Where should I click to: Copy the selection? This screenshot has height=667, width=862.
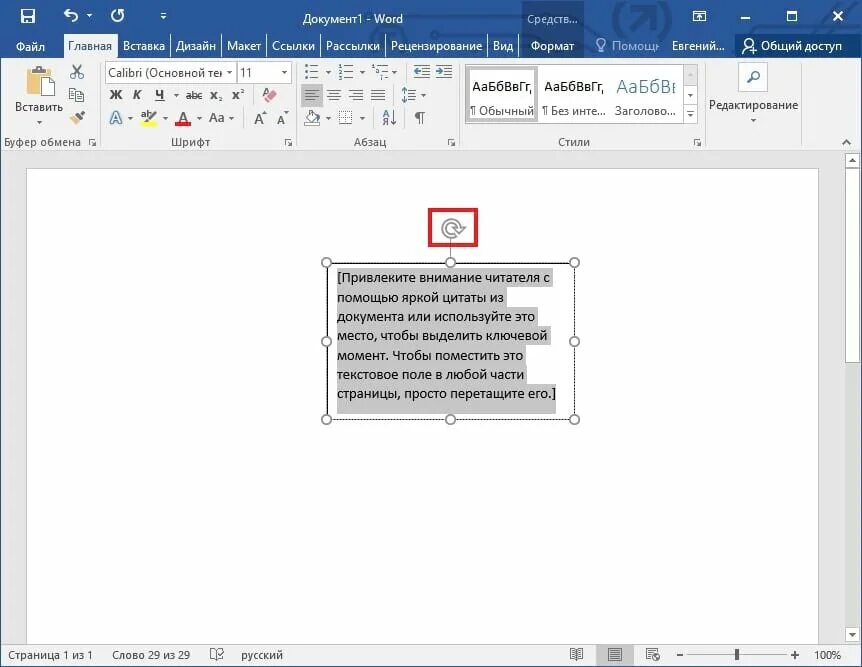click(x=77, y=95)
